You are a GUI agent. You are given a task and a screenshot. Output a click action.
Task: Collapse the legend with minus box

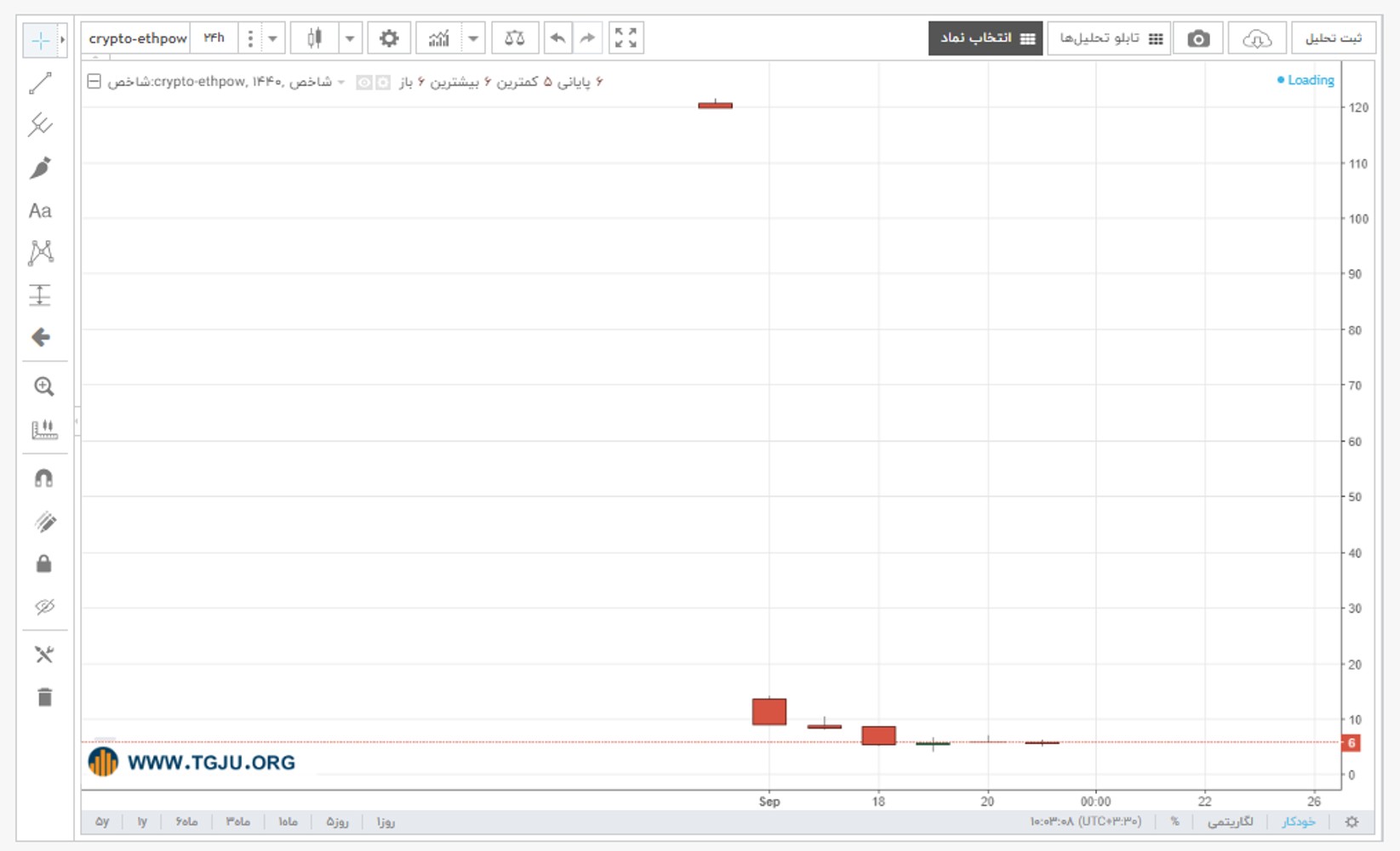[94, 82]
